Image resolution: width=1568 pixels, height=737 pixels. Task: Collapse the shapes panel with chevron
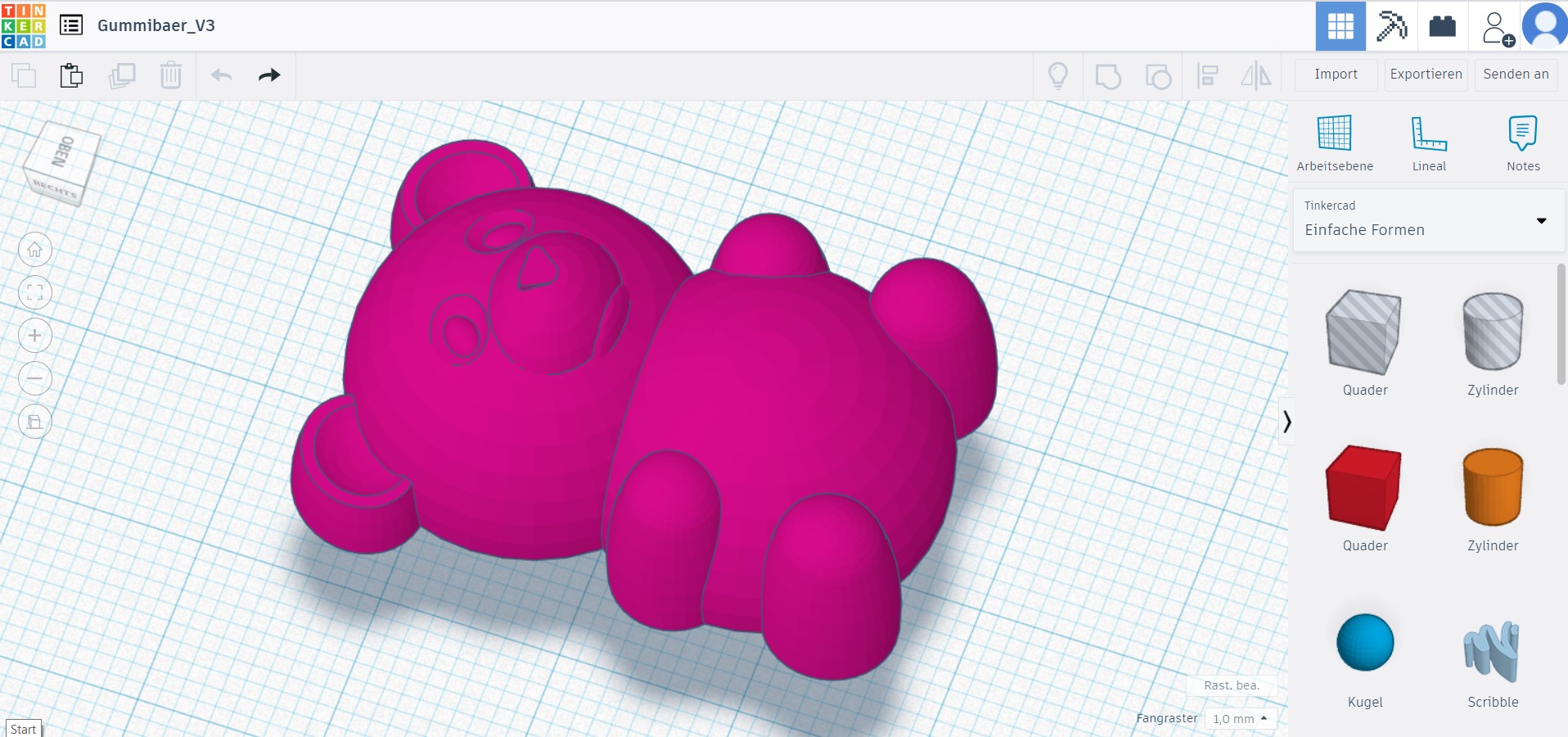pos(1286,422)
